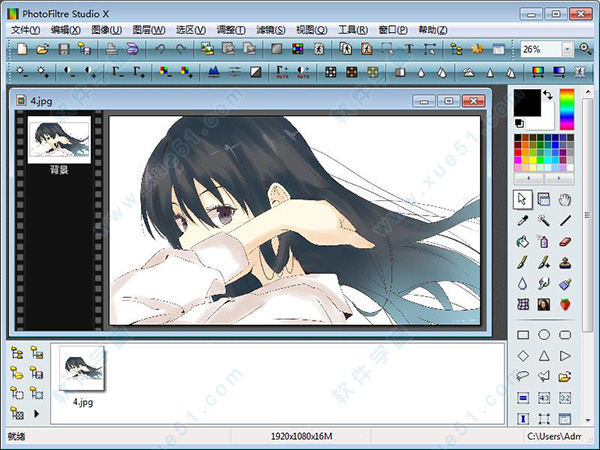This screenshot has height=450, width=600.
Task: Click the zoom 26% input field
Action: (540, 49)
